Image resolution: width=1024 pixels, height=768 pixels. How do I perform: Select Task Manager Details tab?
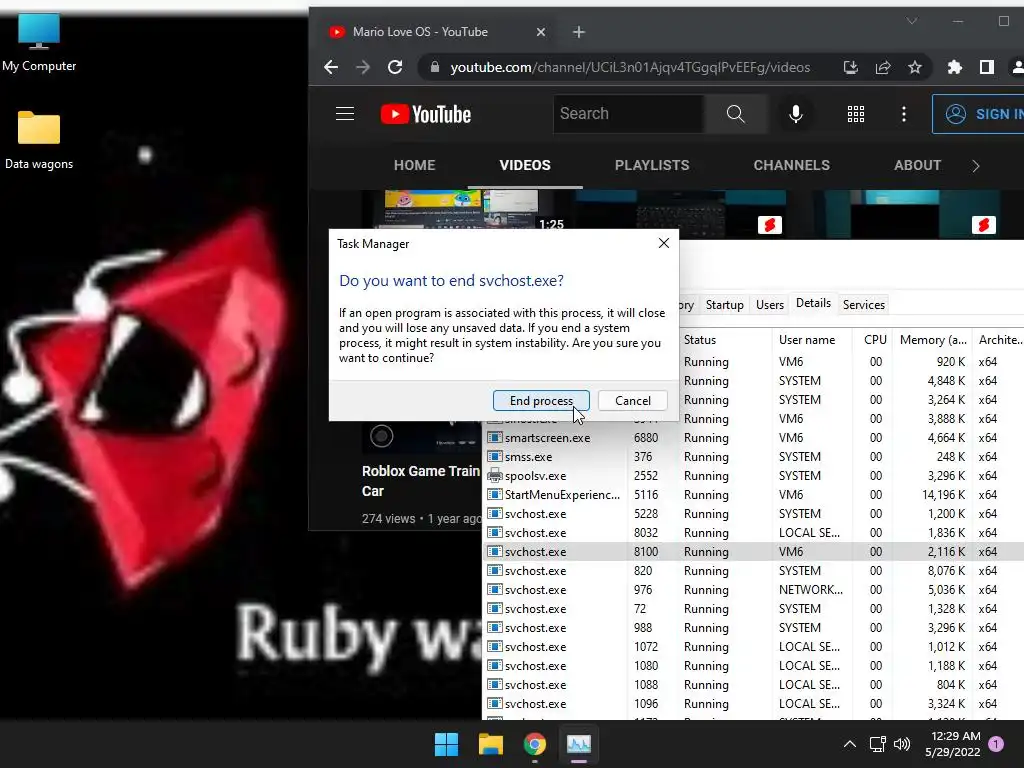[813, 303]
